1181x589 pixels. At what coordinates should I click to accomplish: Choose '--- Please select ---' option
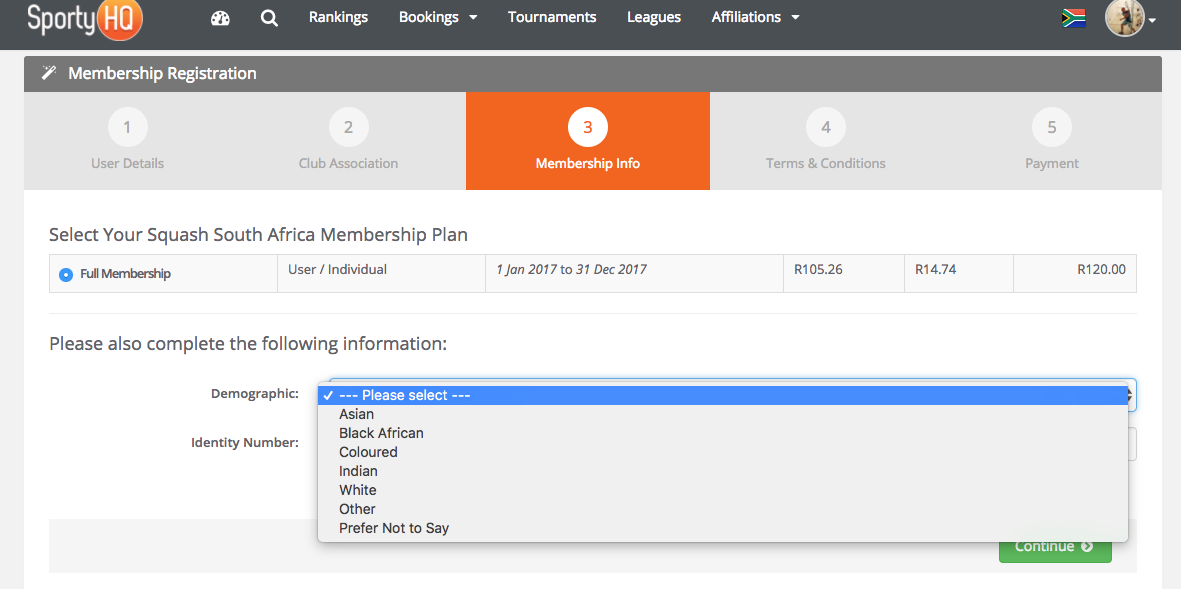(x=723, y=395)
